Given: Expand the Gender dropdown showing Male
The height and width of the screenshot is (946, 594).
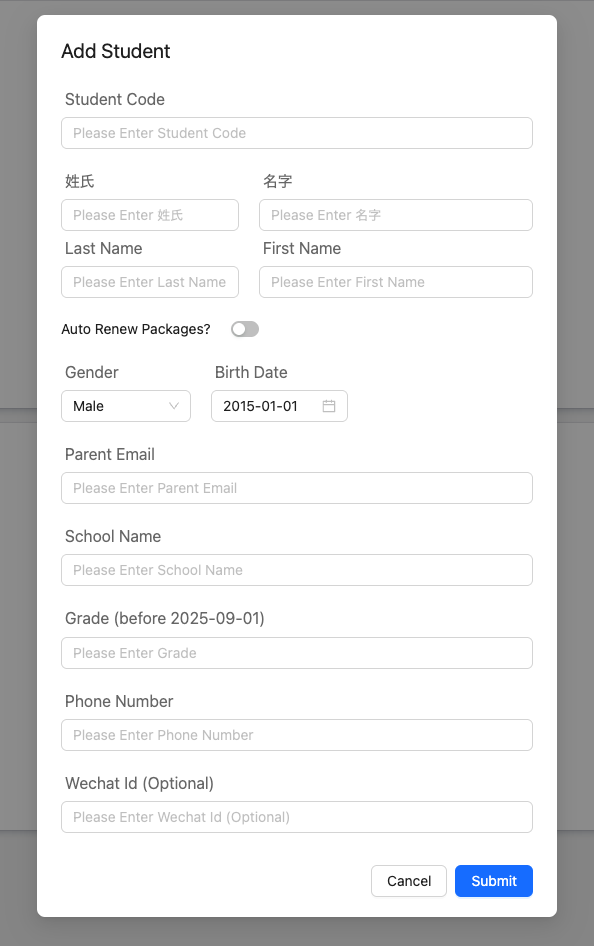Looking at the screenshot, I should (x=126, y=406).
